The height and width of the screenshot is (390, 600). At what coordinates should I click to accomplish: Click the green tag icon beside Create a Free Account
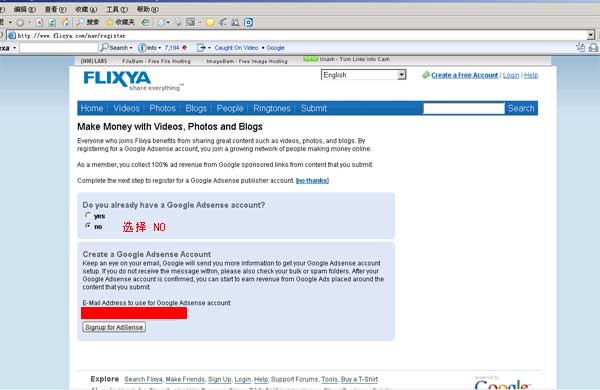(426, 75)
